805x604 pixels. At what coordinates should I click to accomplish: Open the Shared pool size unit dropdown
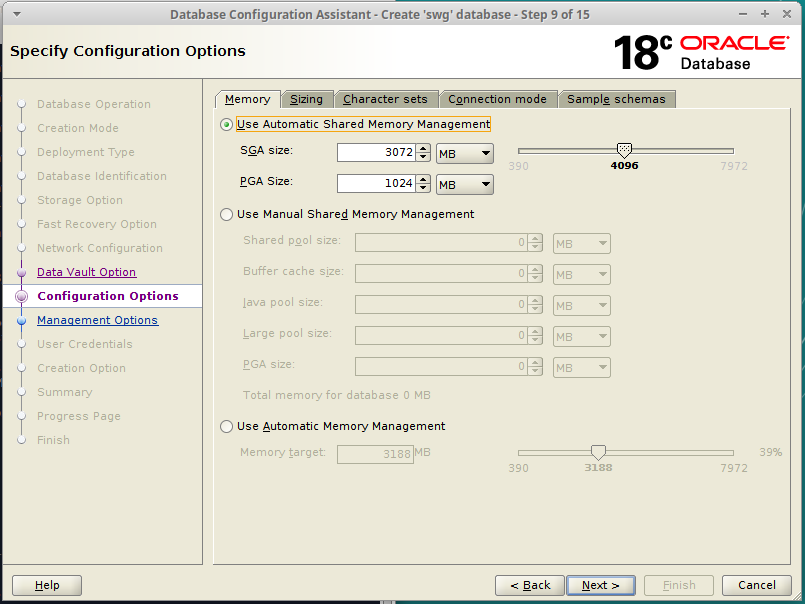(582, 243)
